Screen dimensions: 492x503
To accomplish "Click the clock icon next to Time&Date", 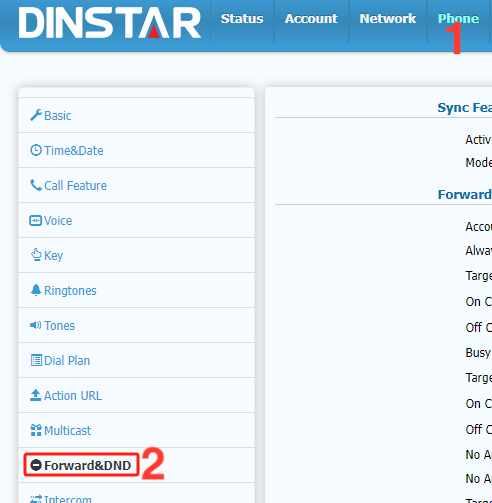I will [36, 150].
